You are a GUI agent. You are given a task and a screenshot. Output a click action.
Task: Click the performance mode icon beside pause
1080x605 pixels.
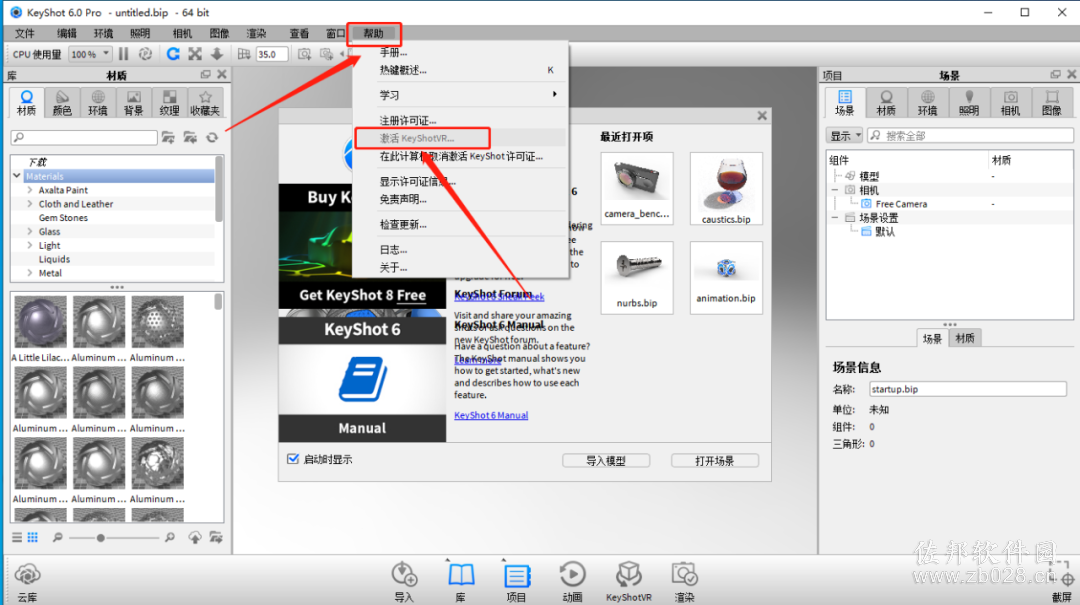[145, 54]
